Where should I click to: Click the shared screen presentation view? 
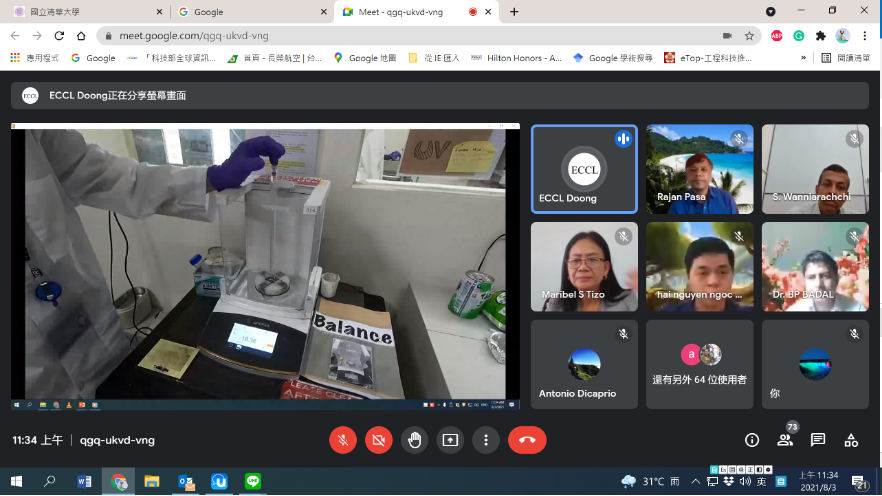point(265,266)
